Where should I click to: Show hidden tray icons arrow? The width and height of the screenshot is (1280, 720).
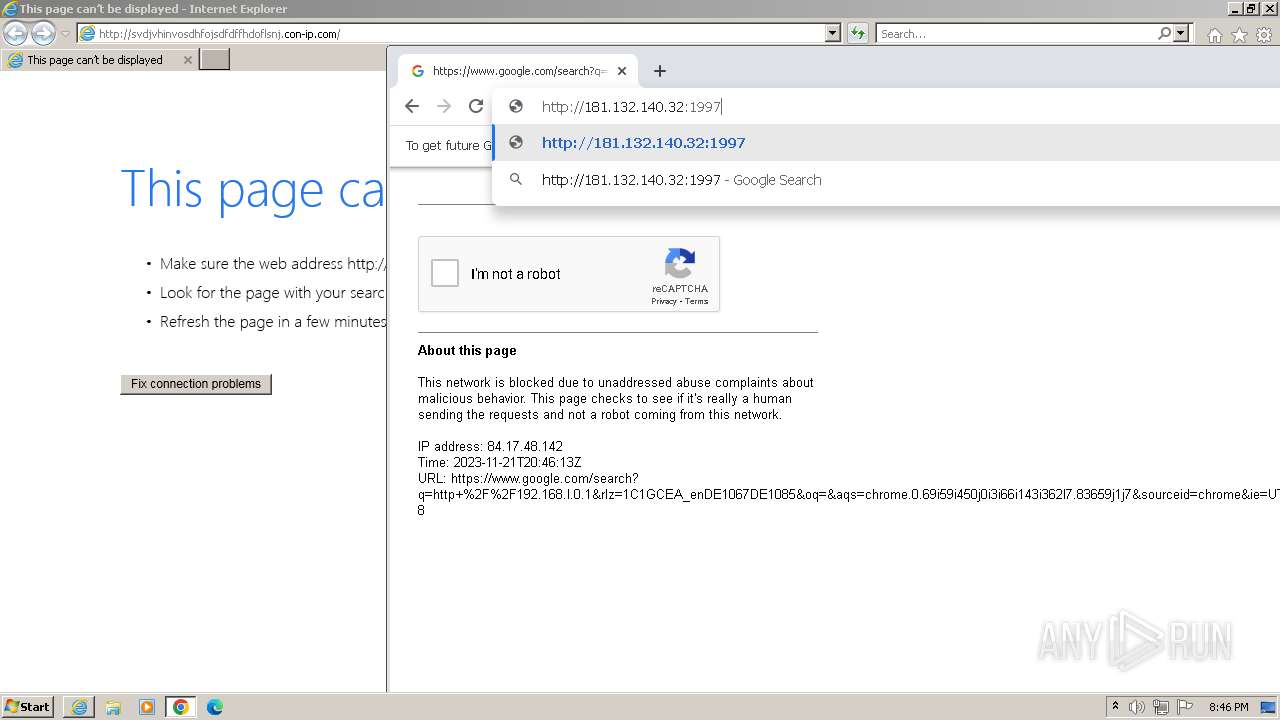(1115, 707)
